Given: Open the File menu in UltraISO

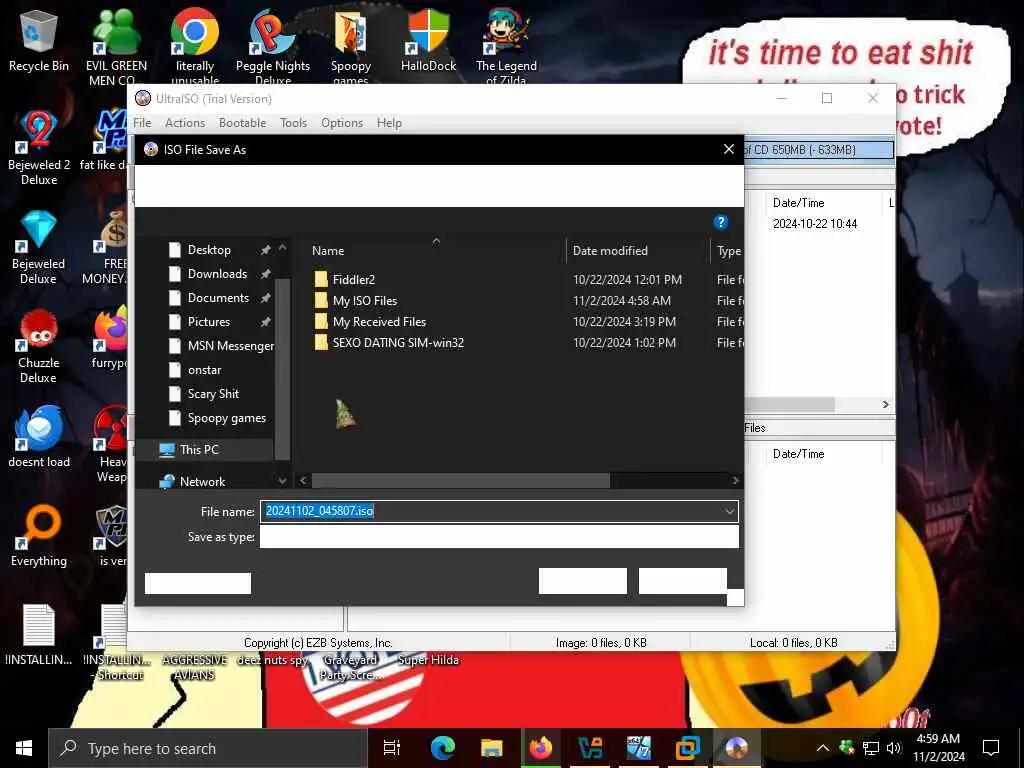Looking at the screenshot, I should (142, 123).
